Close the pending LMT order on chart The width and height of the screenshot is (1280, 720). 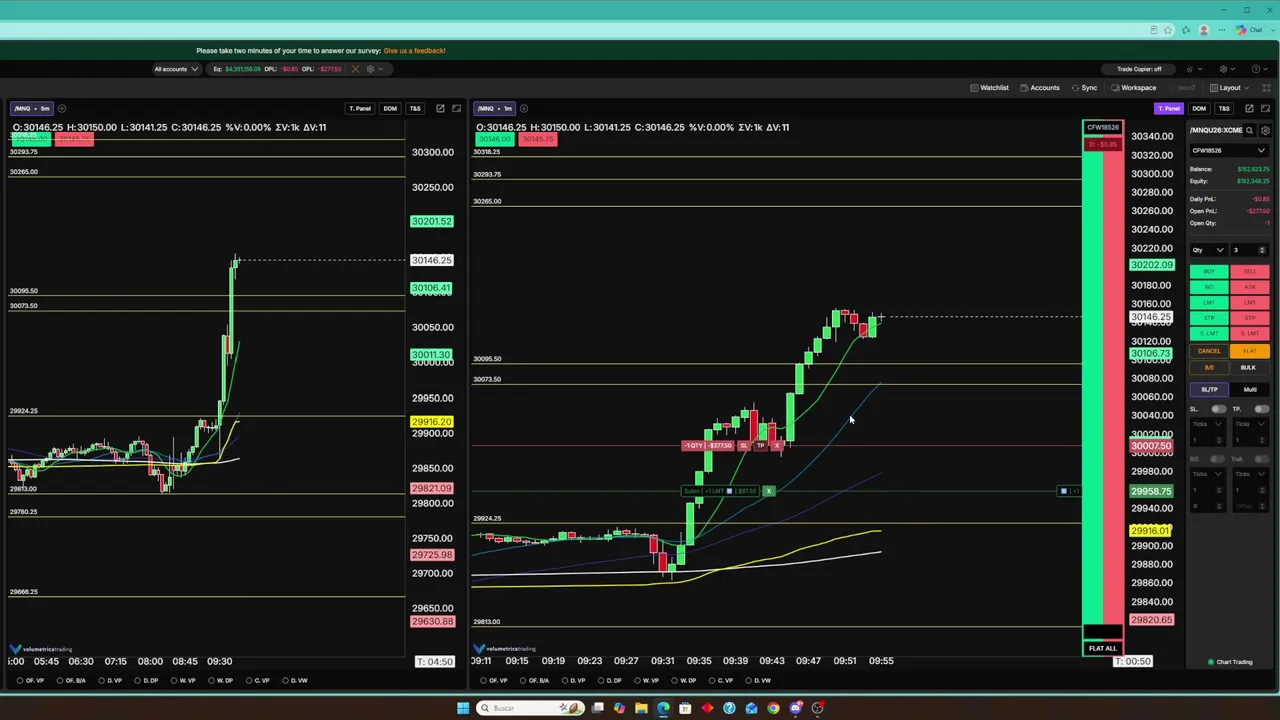pyautogui.click(x=769, y=491)
